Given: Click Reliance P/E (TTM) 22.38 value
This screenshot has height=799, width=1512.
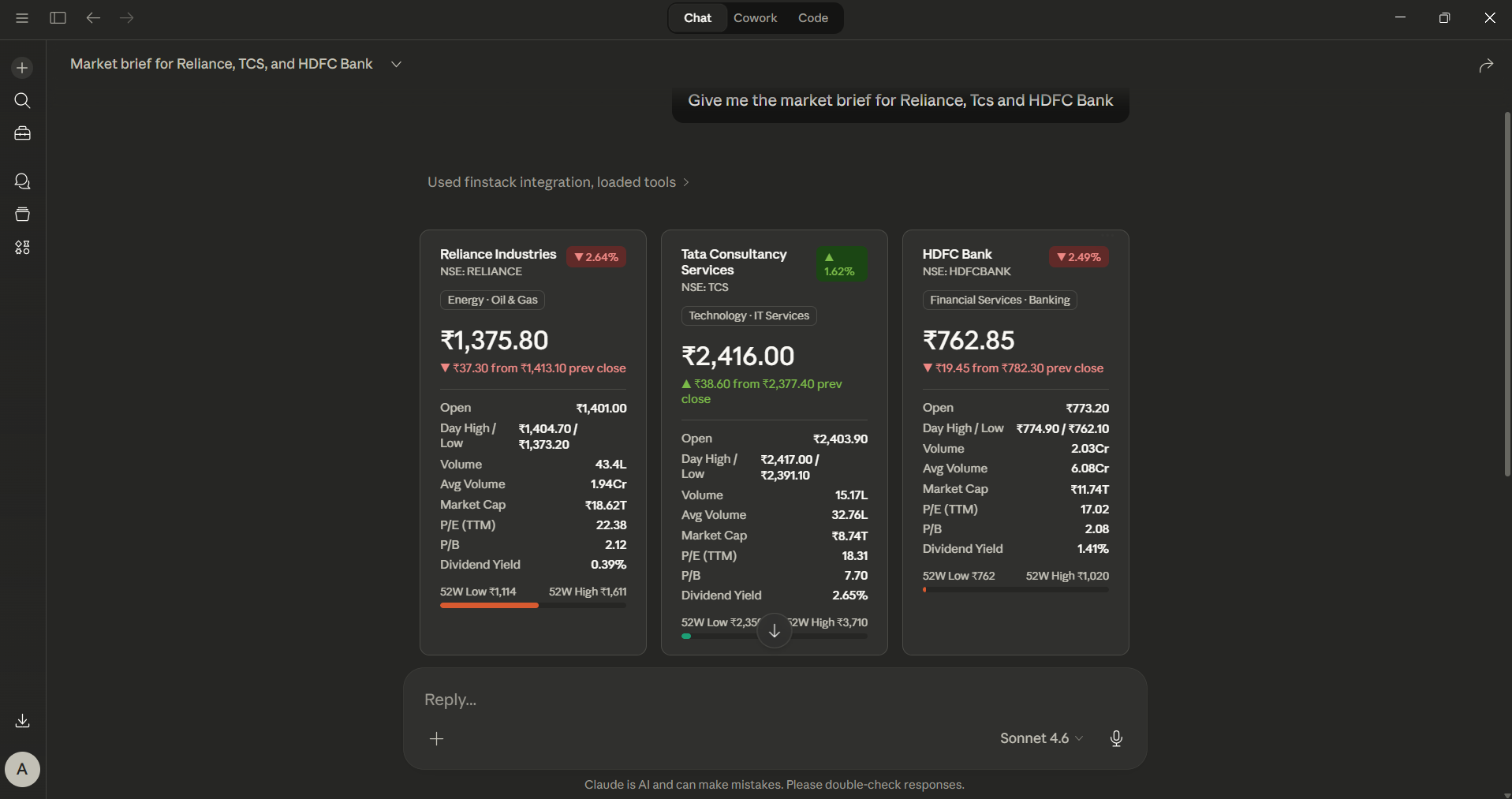Looking at the screenshot, I should (x=611, y=525).
